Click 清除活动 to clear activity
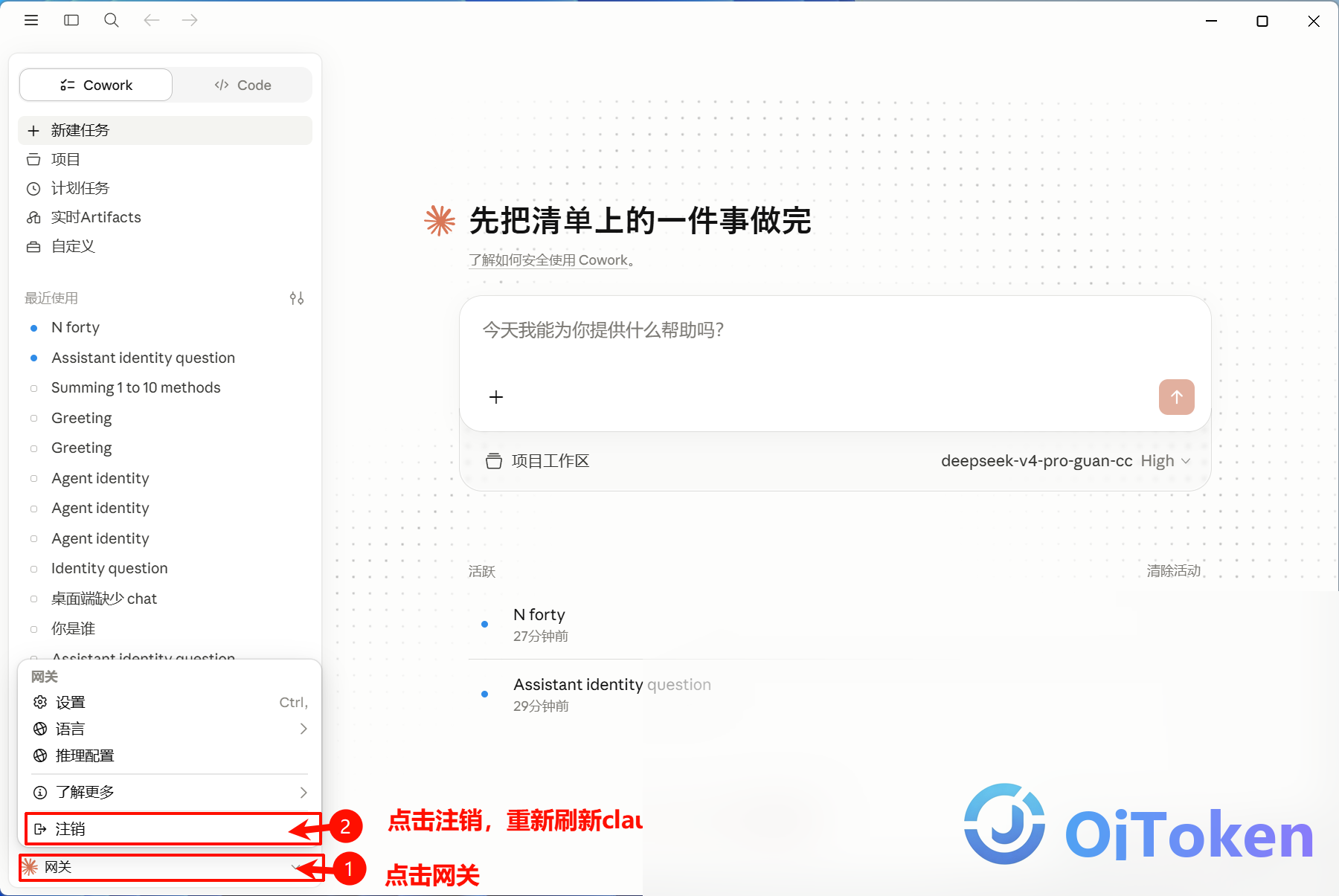1339x896 pixels. pos(1174,570)
